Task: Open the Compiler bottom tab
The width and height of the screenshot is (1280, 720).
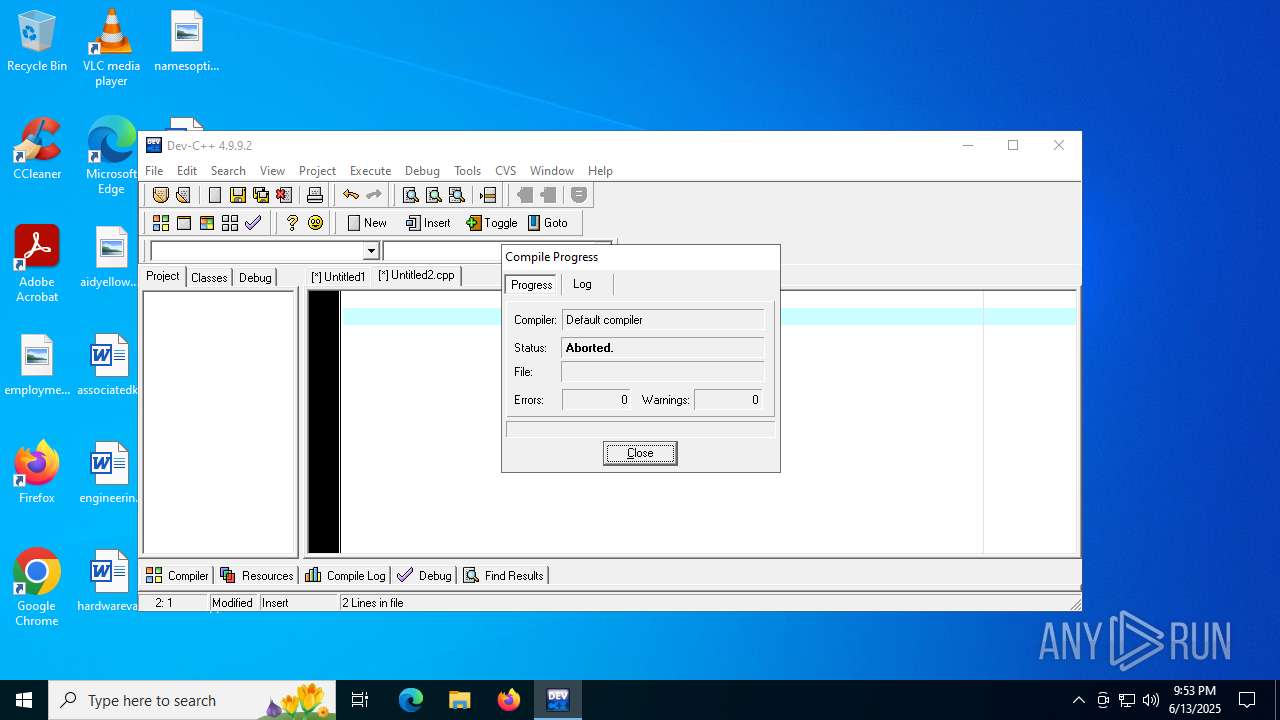Action: [x=177, y=576]
